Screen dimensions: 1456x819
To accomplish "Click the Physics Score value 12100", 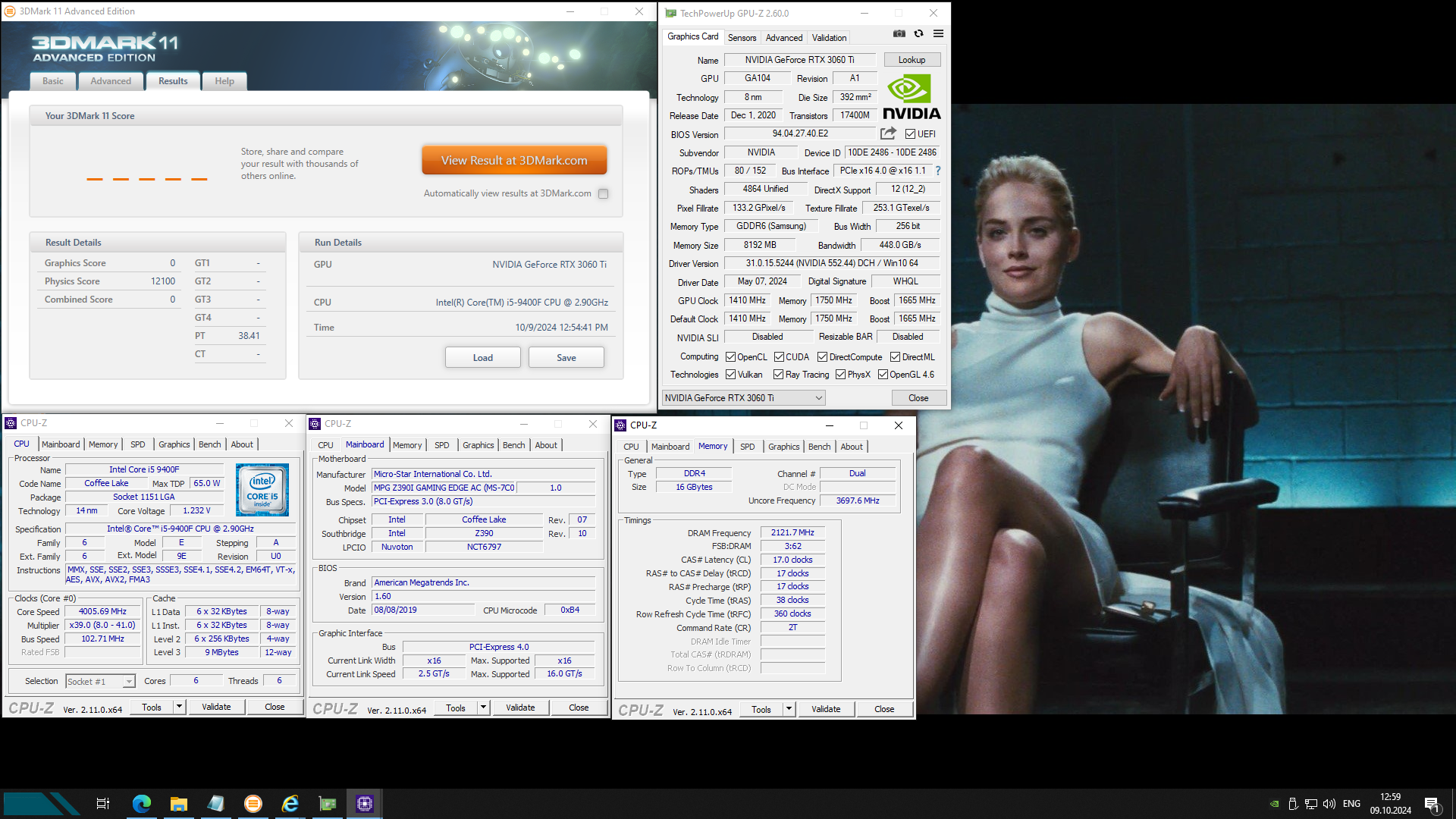I will 163,281.
